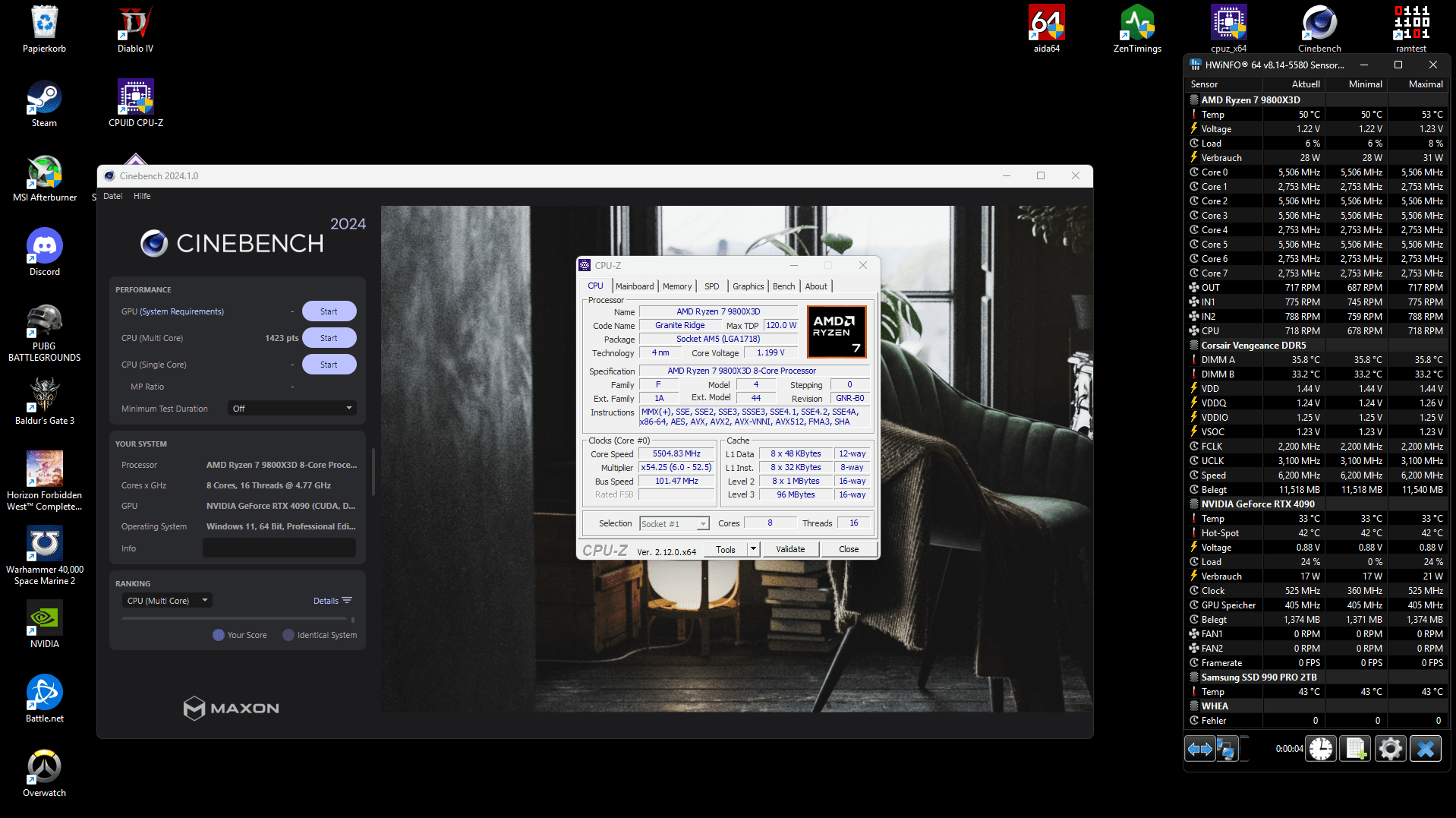Click the Validate button in CPU-Z
This screenshot has width=1456, height=818.
790,549
